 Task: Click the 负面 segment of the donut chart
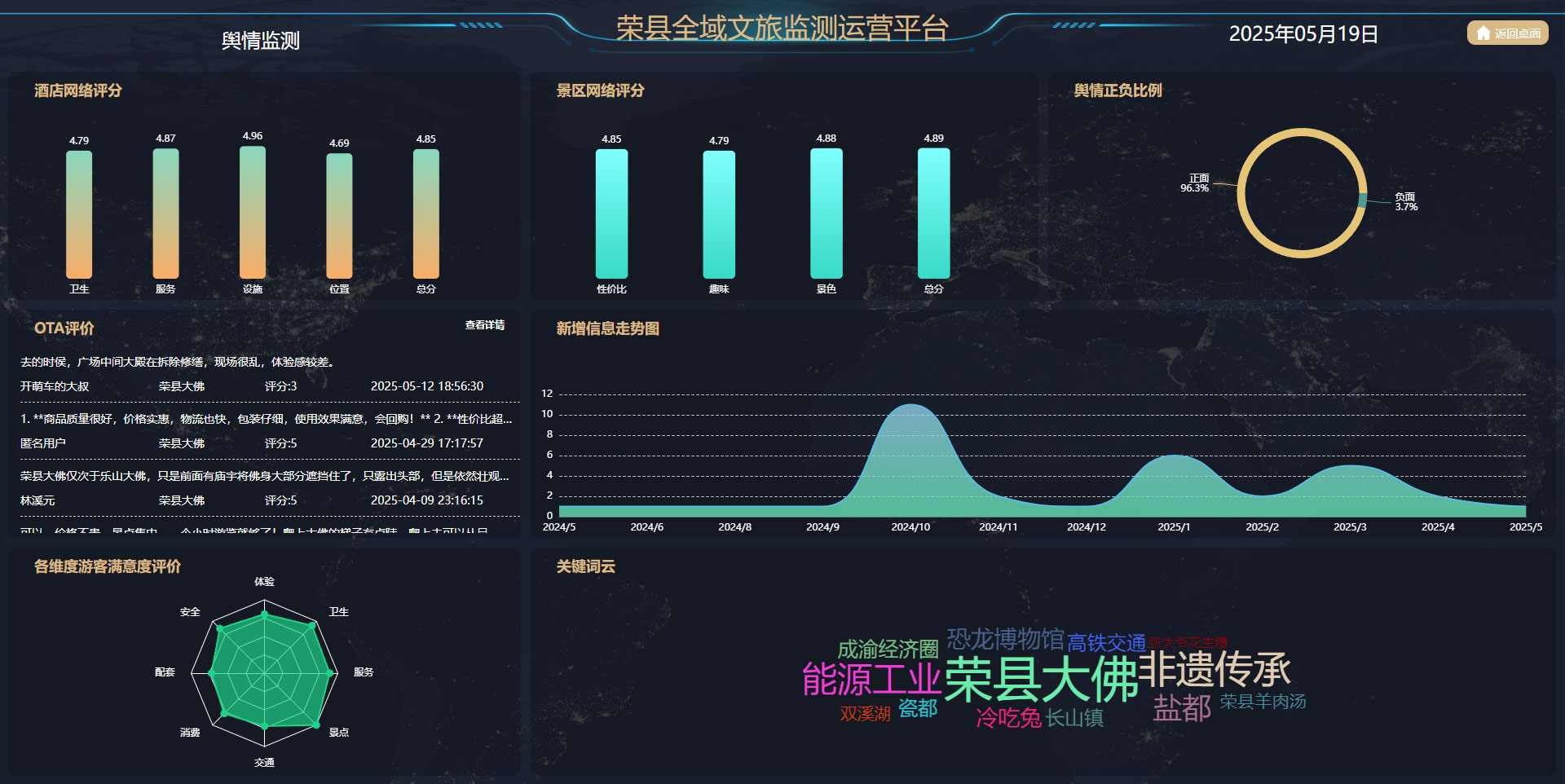click(1363, 200)
